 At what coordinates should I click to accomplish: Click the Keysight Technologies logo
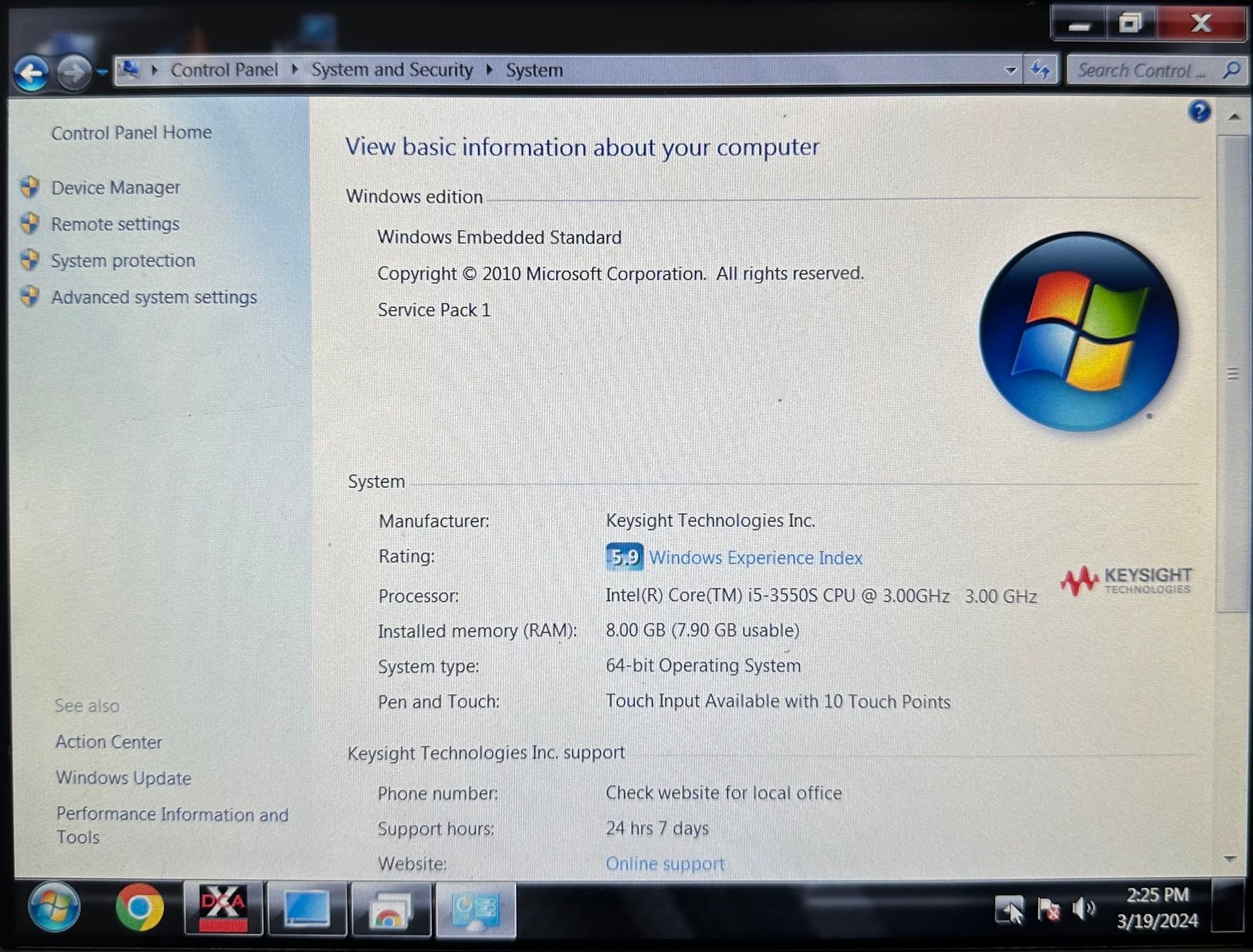click(1126, 581)
